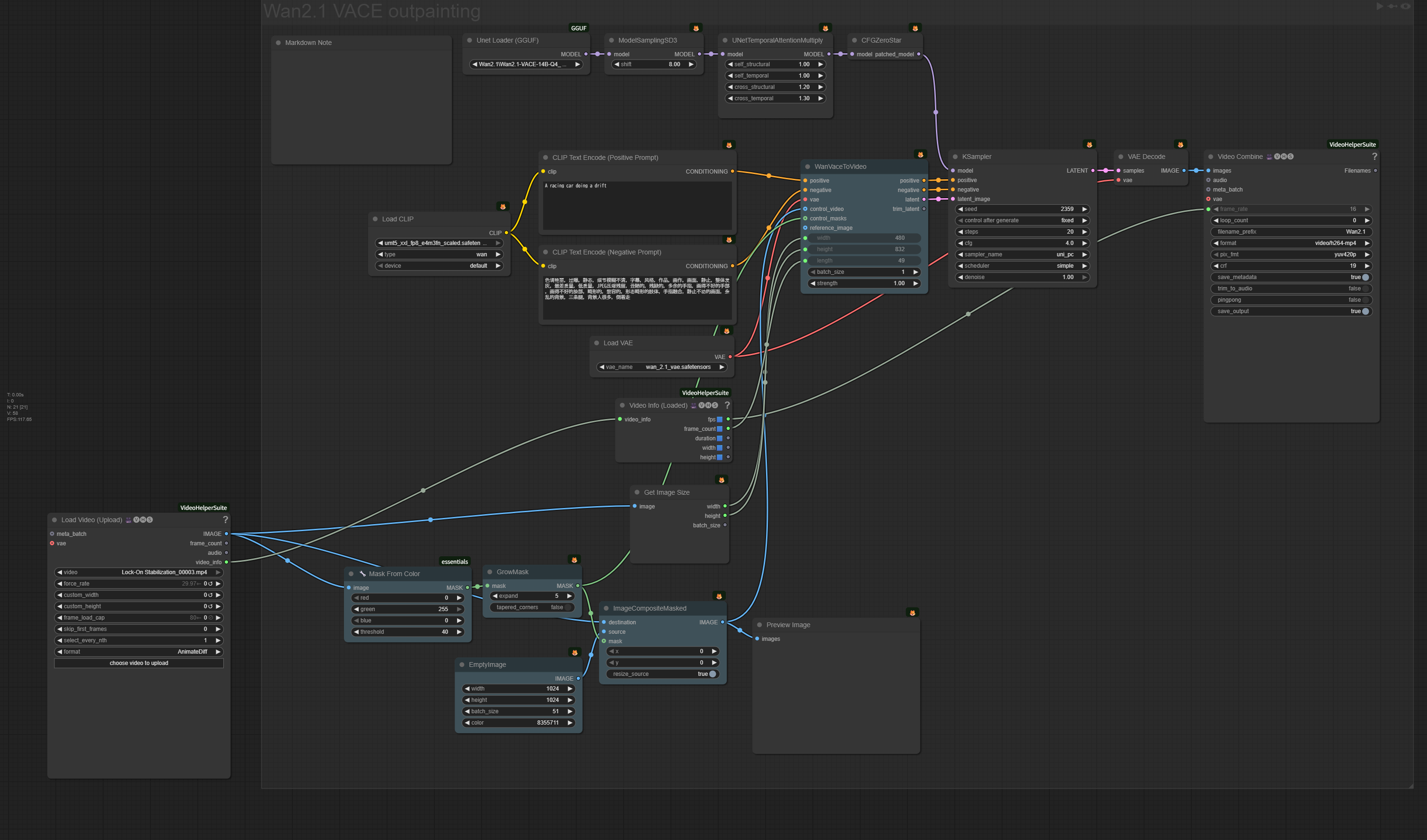Toggle tapered_corners in GrowMask node

[569, 607]
